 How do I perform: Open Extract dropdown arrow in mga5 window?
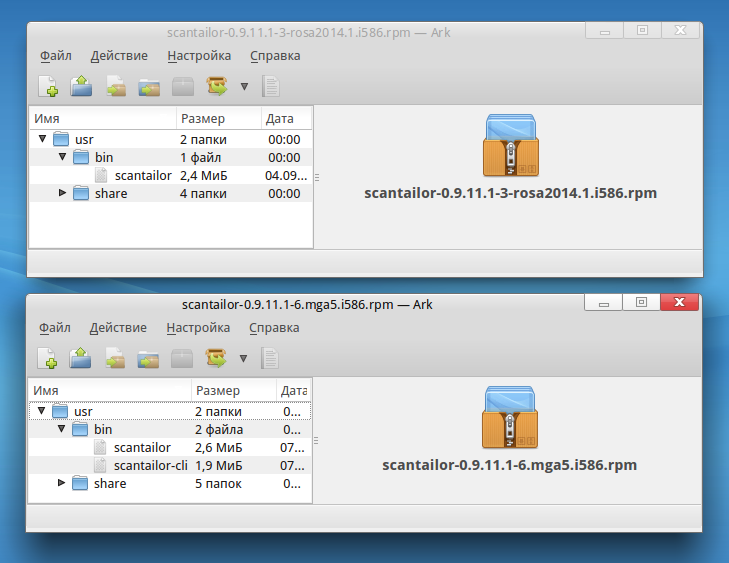[244, 358]
